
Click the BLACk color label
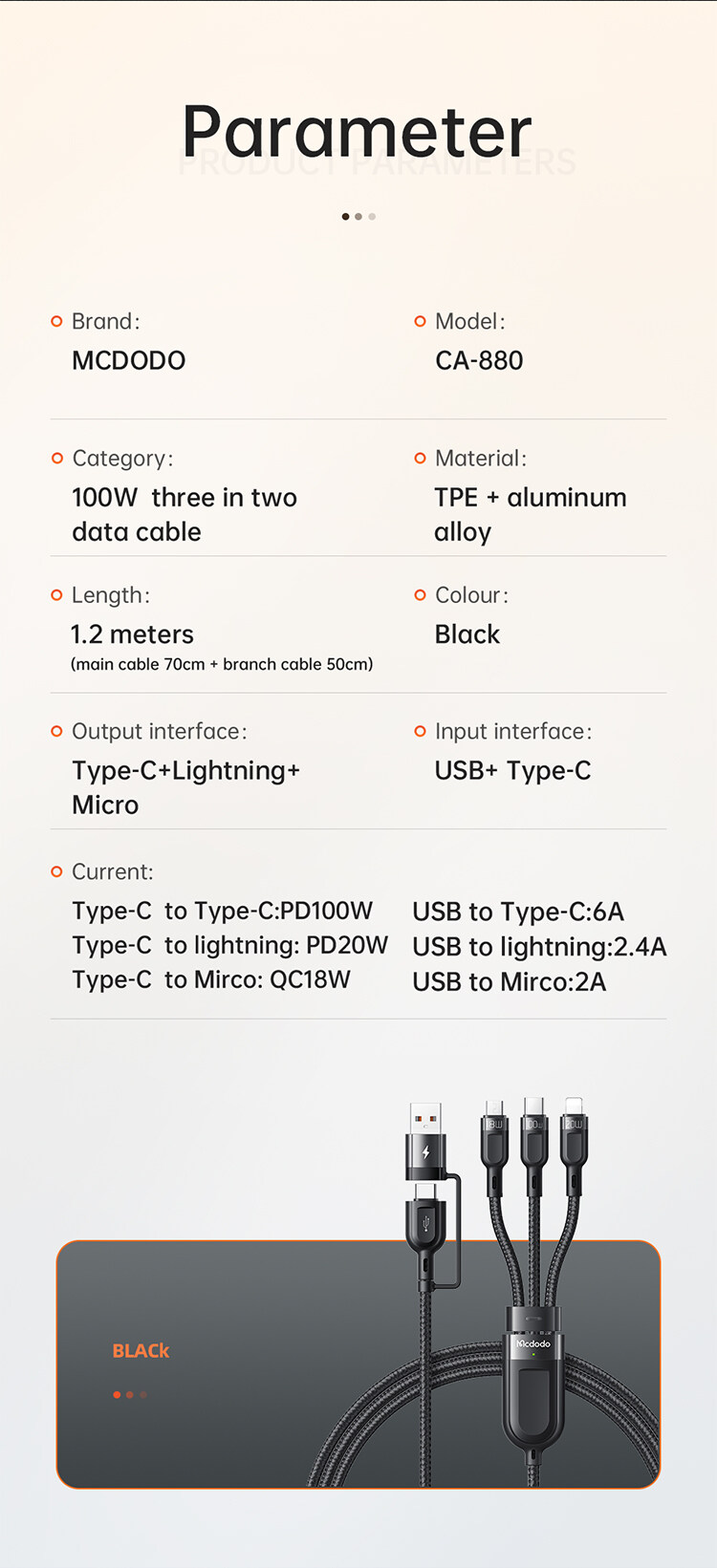[141, 1351]
